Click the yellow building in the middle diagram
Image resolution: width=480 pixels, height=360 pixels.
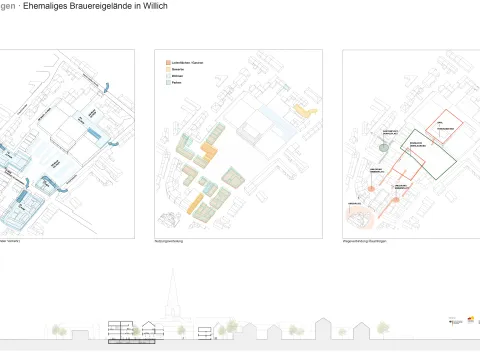pyautogui.click(x=305, y=111)
